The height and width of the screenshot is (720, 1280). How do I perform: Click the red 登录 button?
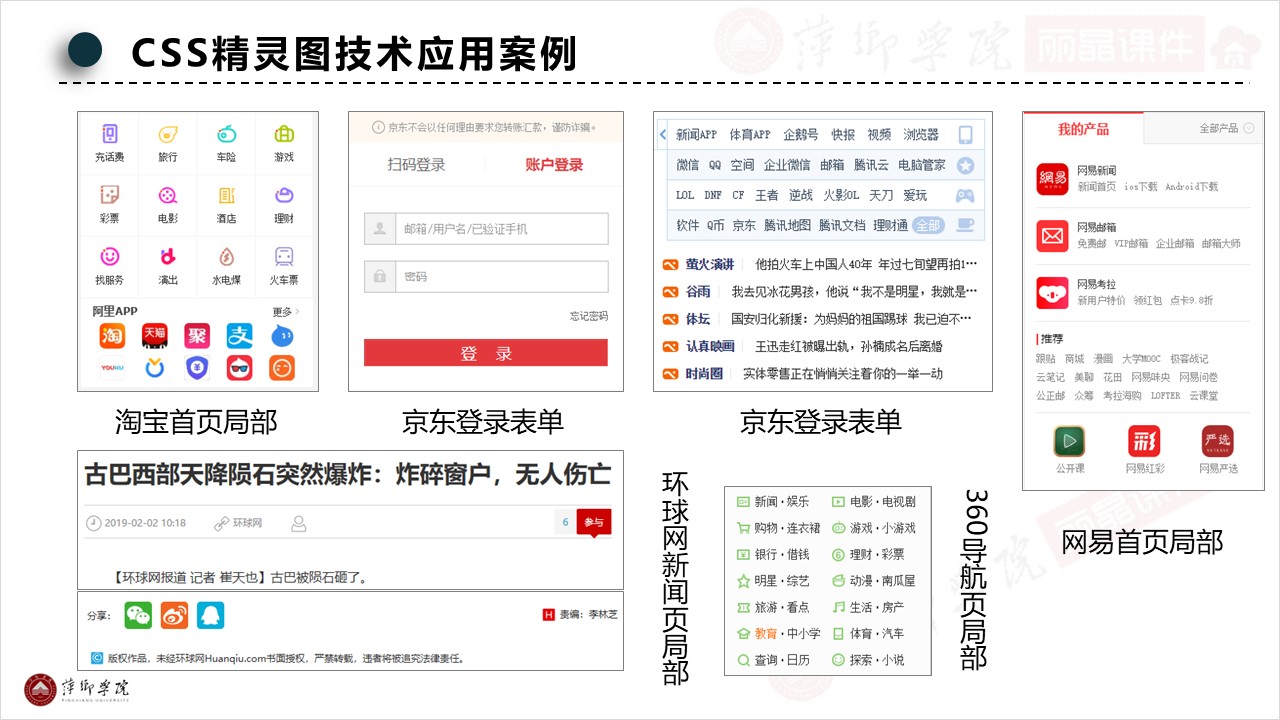tap(485, 352)
